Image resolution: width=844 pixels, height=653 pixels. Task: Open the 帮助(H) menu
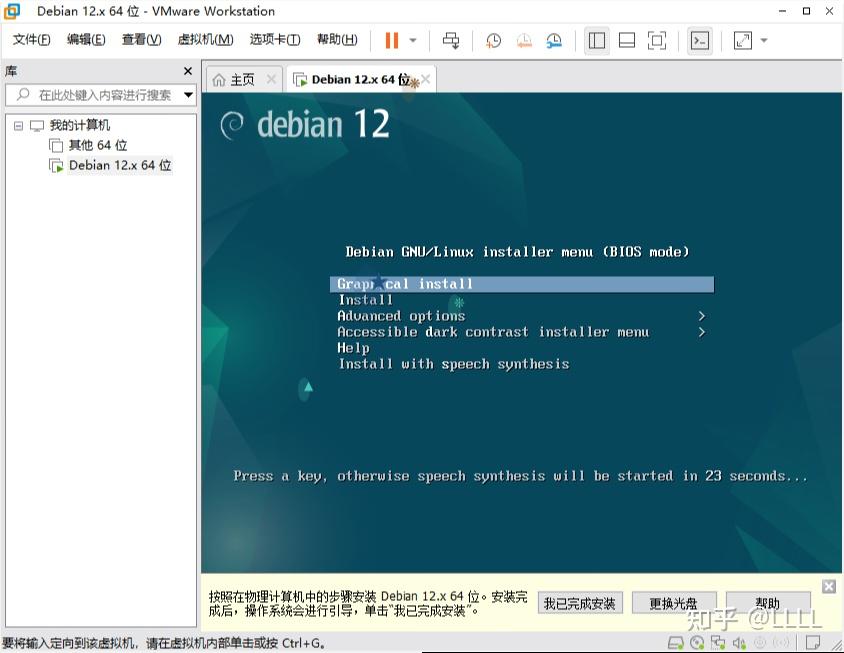click(x=337, y=39)
